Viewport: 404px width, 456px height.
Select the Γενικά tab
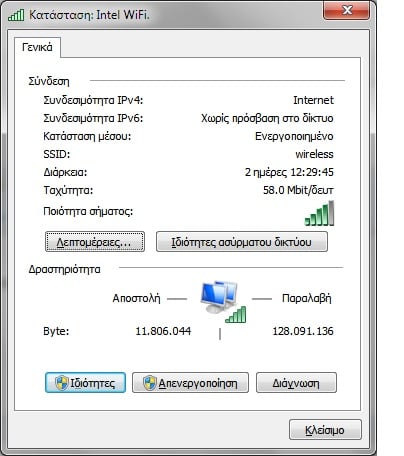tap(37, 47)
